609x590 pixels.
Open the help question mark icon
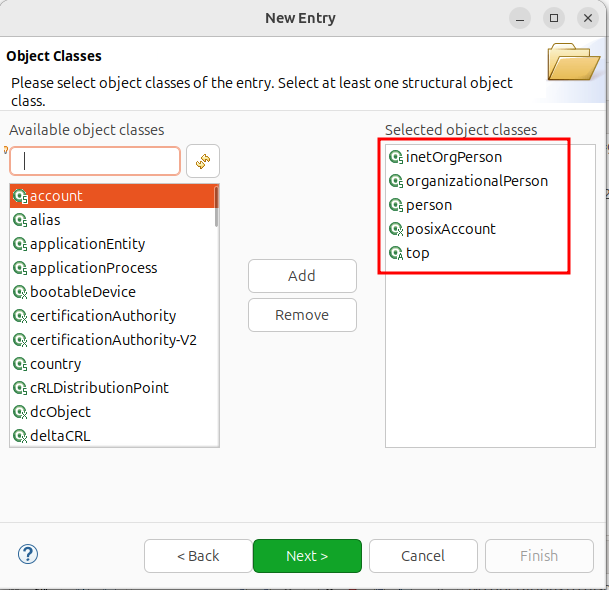[28, 554]
